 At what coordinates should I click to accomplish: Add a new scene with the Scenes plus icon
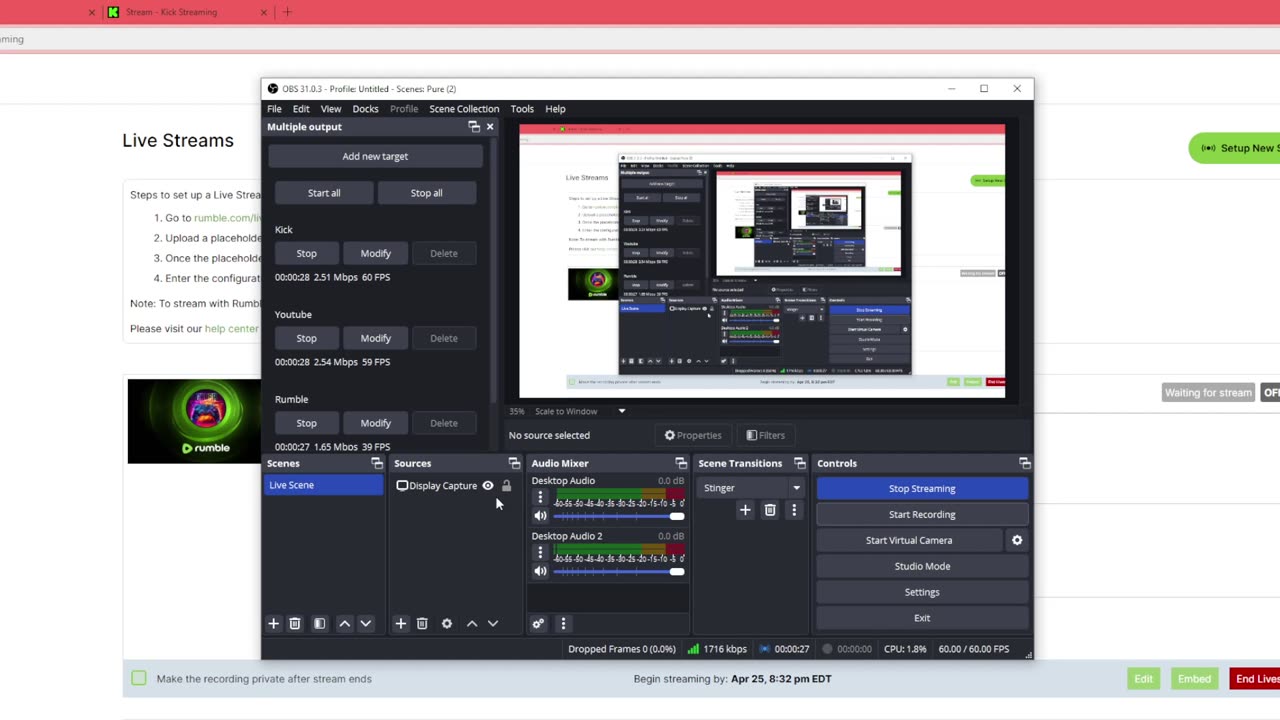[273, 623]
